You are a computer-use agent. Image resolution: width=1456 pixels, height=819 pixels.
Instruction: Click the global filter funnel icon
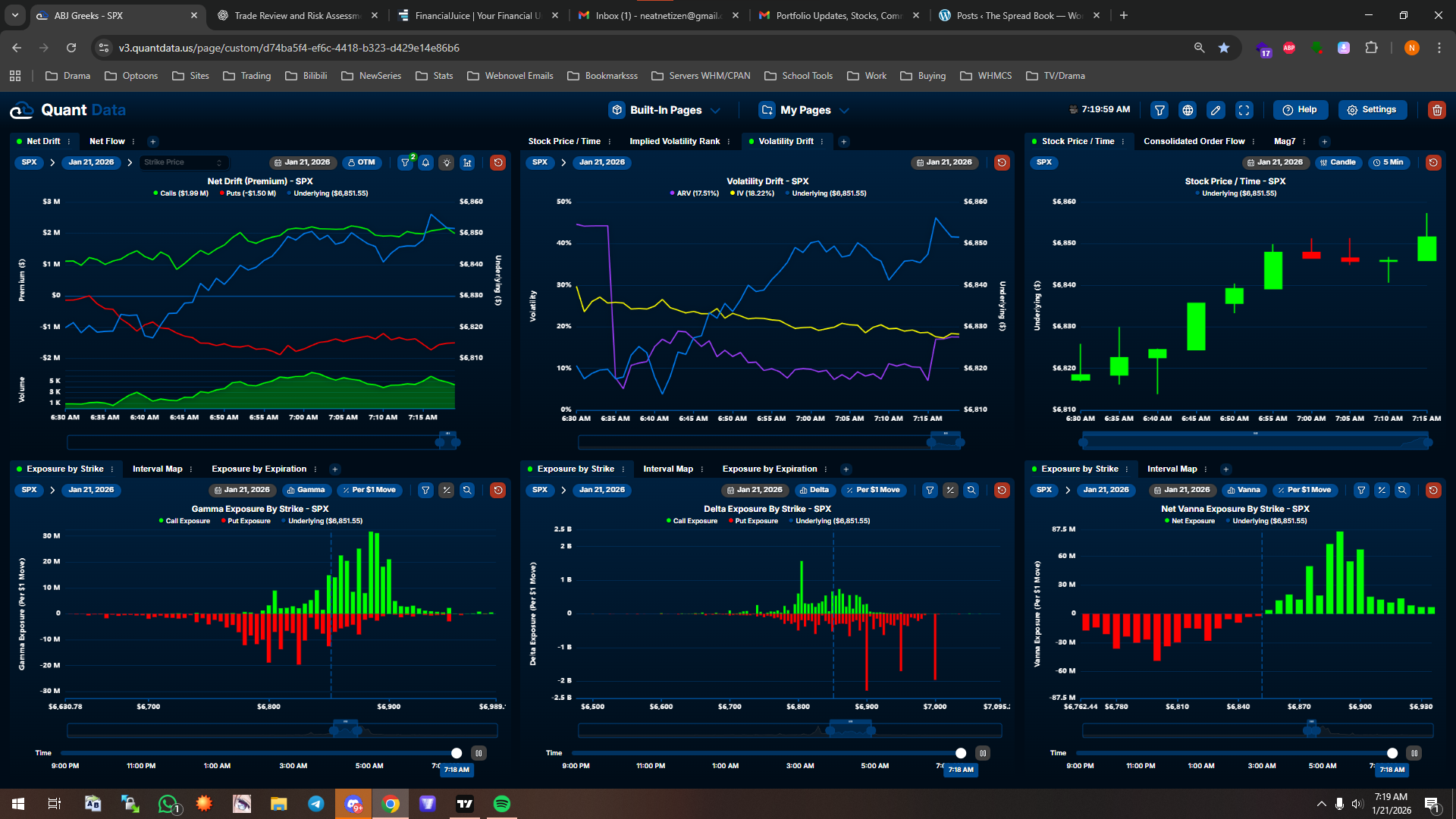pos(1159,110)
